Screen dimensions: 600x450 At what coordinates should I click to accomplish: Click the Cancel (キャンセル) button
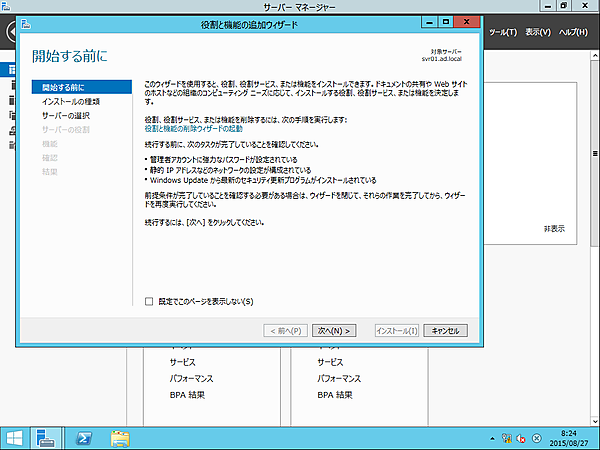click(x=445, y=331)
